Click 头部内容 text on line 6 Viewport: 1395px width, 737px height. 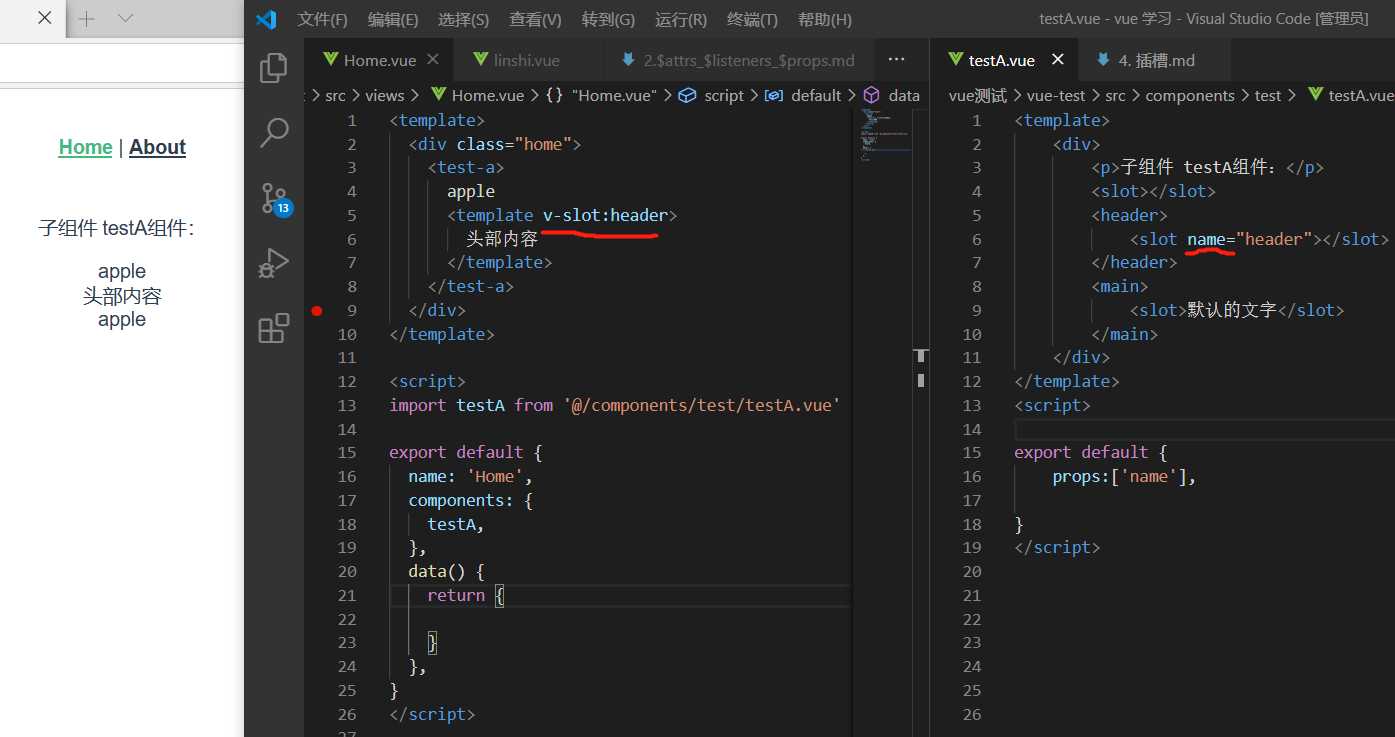(502, 239)
